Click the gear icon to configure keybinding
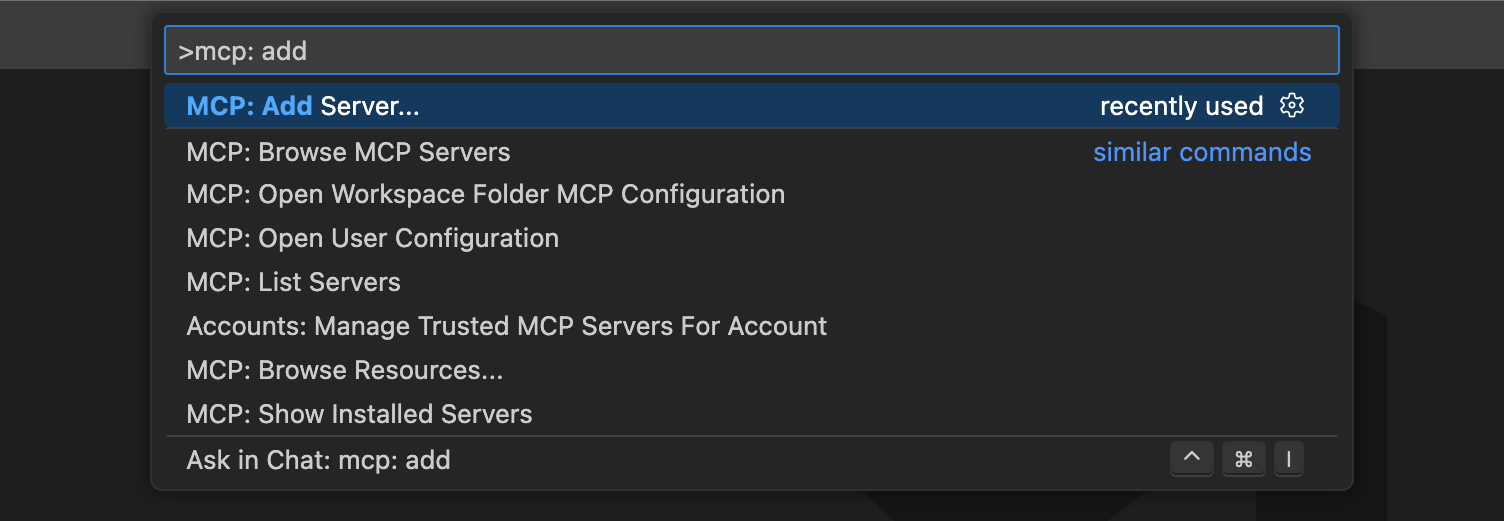 [x=1292, y=105]
